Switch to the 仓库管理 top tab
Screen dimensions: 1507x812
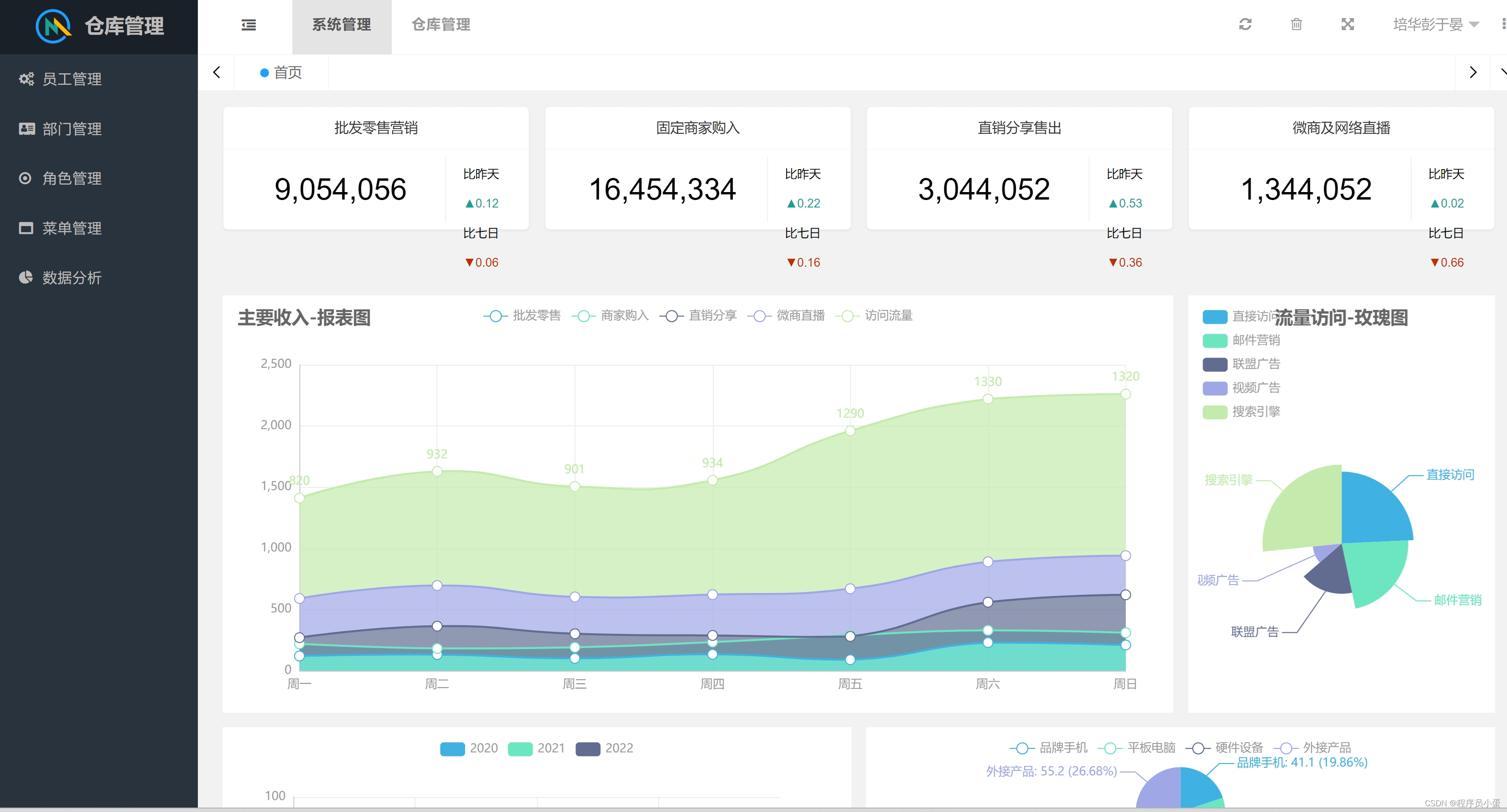pyautogui.click(x=440, y=25)
